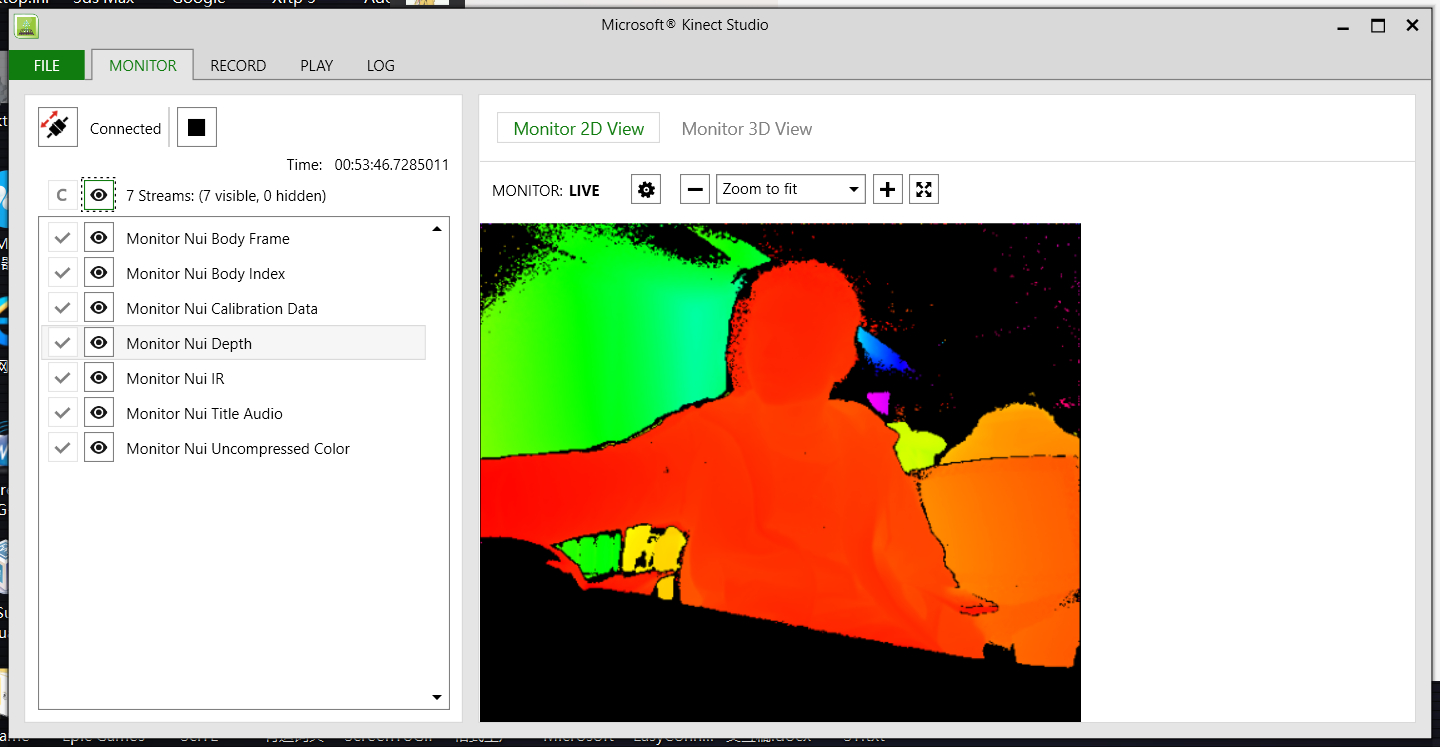1440x747 pixels.
Task: Click the stream list scroll down arrow
Action: 437,697
